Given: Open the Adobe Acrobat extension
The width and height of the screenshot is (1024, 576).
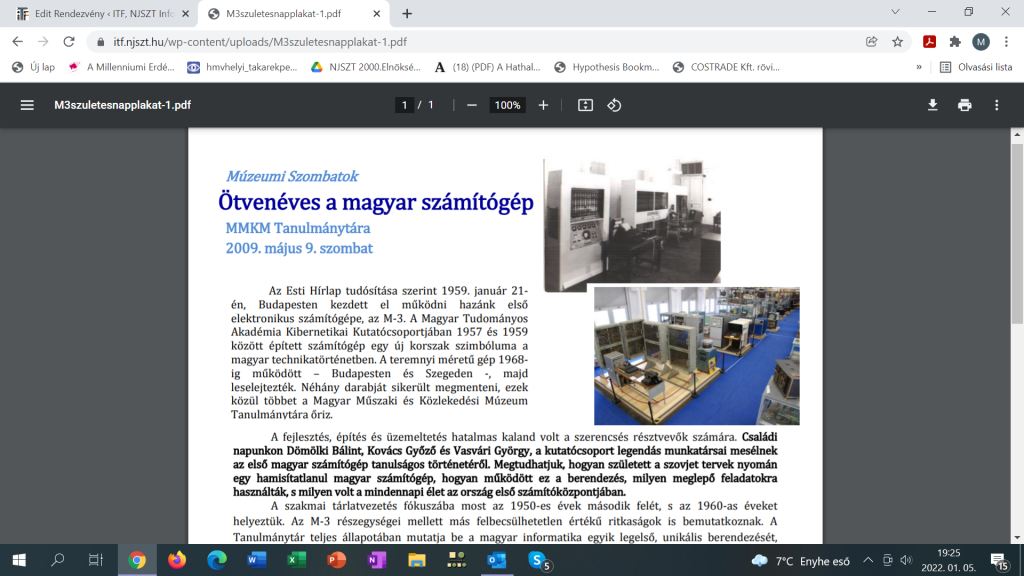Looking at the screenshot, I should click(929, 42).
